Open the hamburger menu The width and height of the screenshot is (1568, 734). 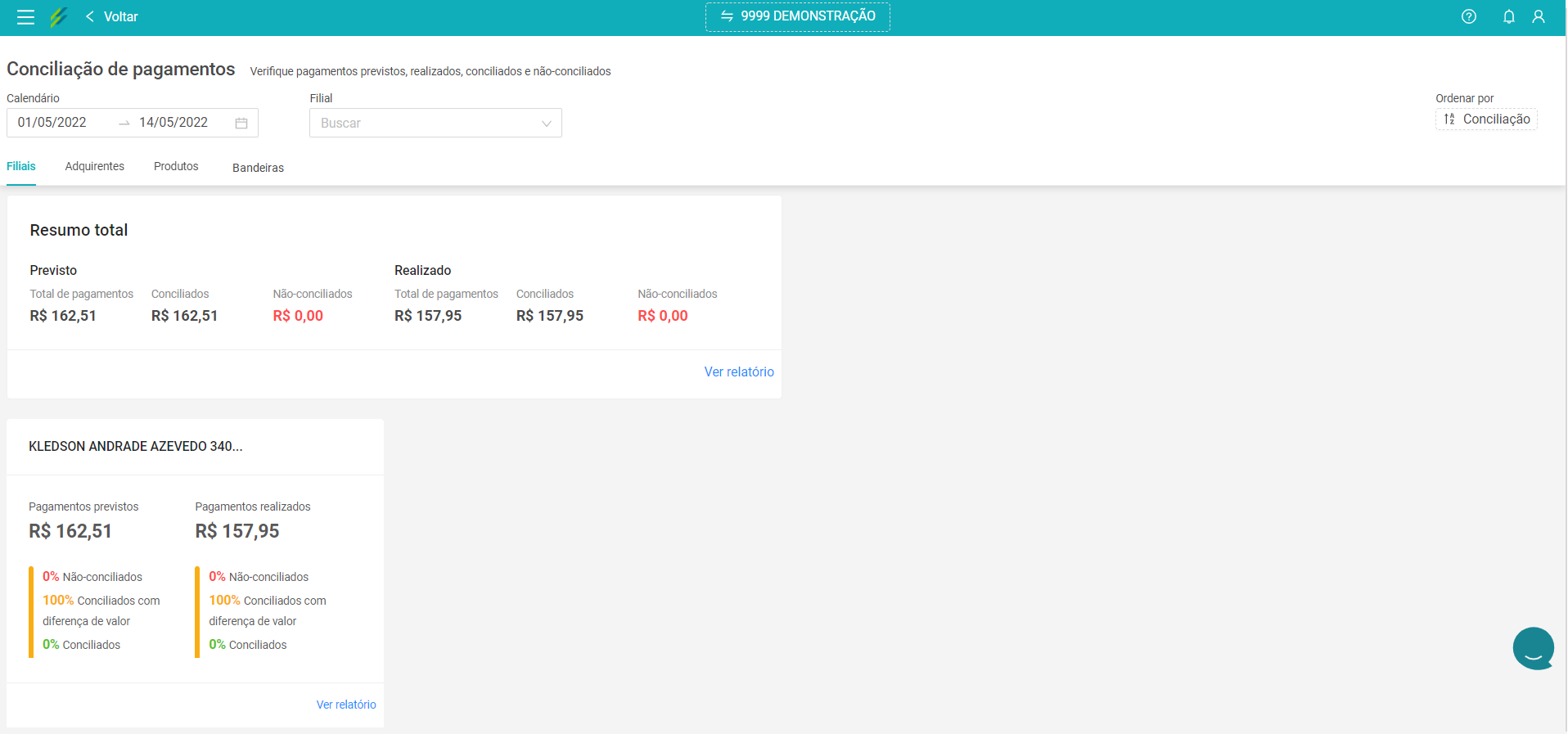(x=25, y=17)
